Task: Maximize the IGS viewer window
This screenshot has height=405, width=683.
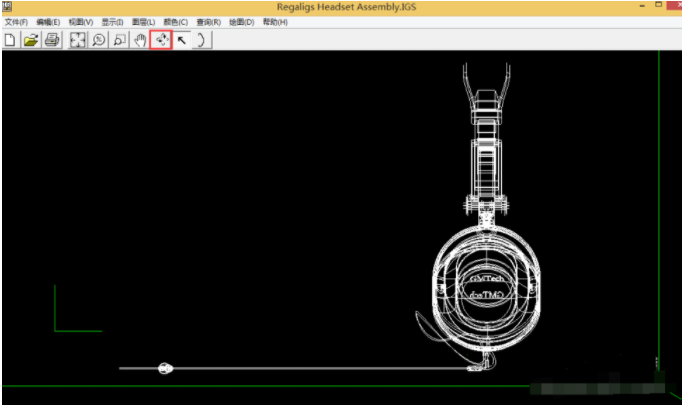Action: click(659, 5)
